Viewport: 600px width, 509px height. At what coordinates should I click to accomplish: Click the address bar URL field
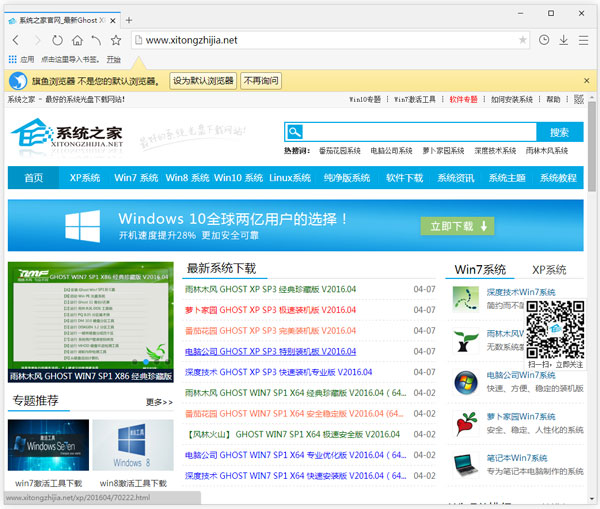coord(331,40)
